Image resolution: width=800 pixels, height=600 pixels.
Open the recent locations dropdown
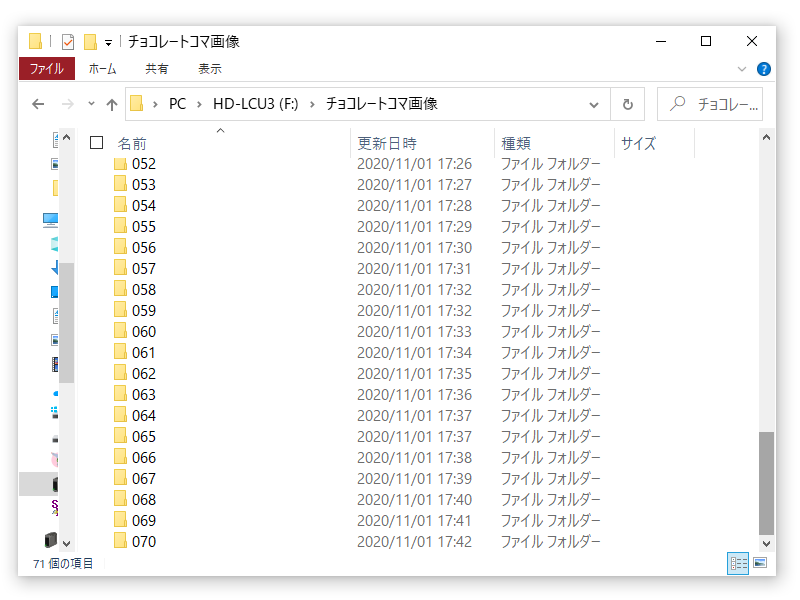(x=91, y=104)
